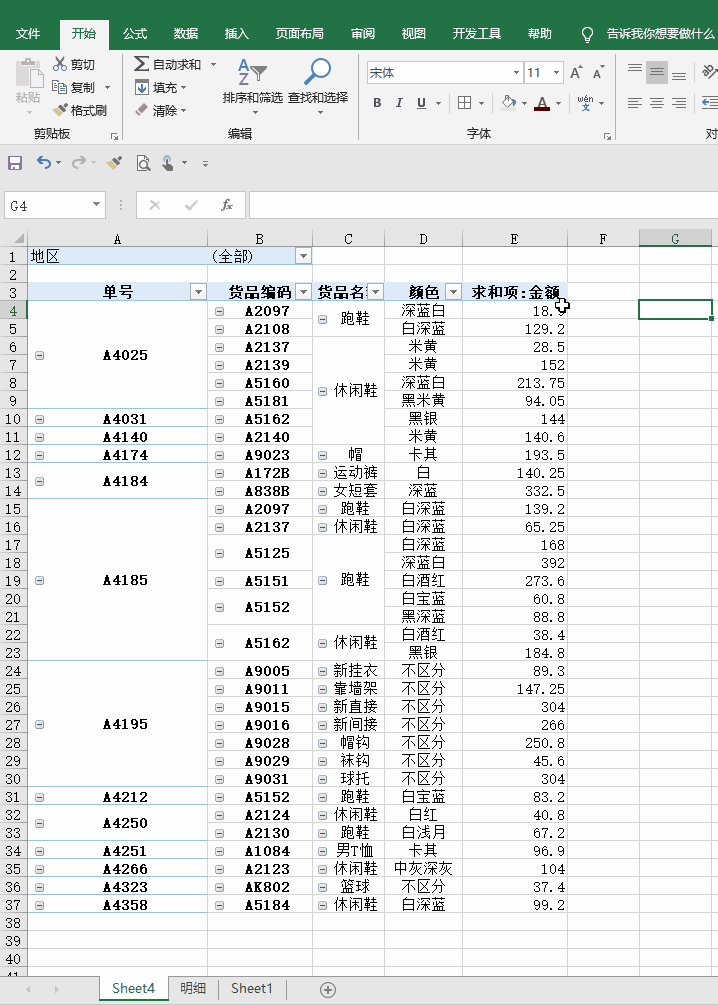Click the top align icon
The image size is (718, 1005).
(x=635, y=71)
